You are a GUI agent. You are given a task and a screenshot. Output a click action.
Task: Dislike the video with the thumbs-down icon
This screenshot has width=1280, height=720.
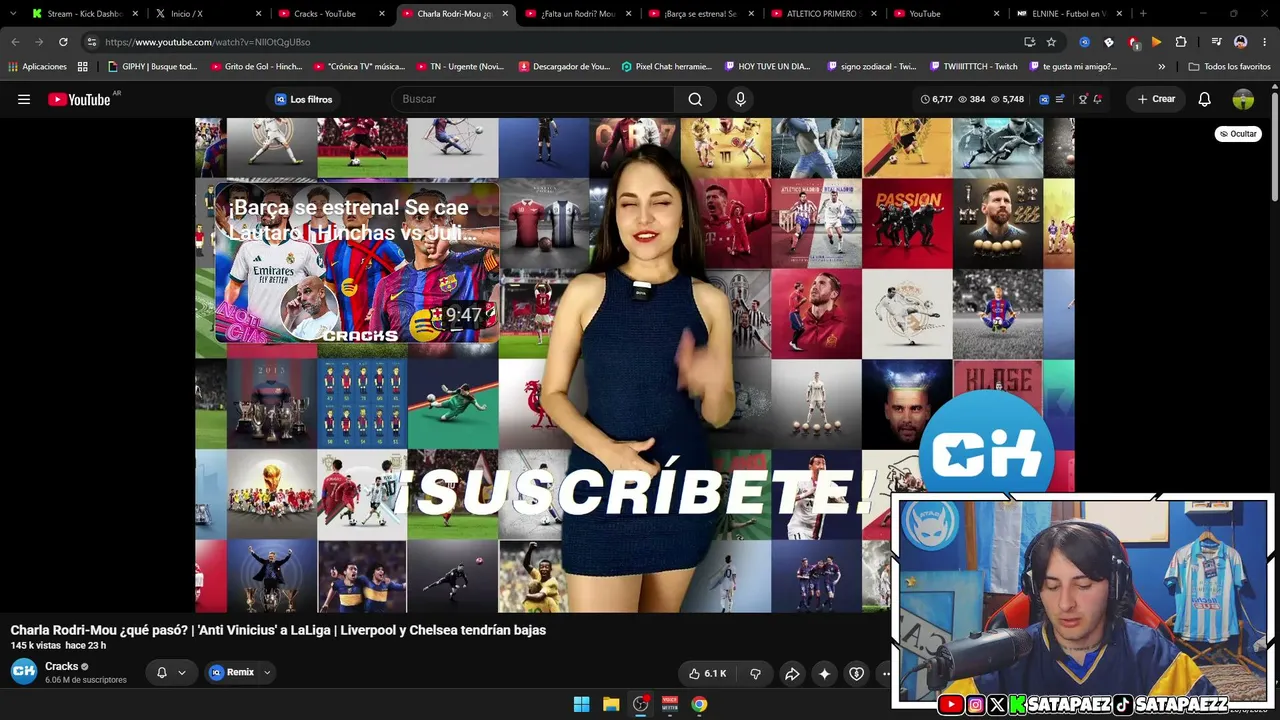(x=755, y=674)
